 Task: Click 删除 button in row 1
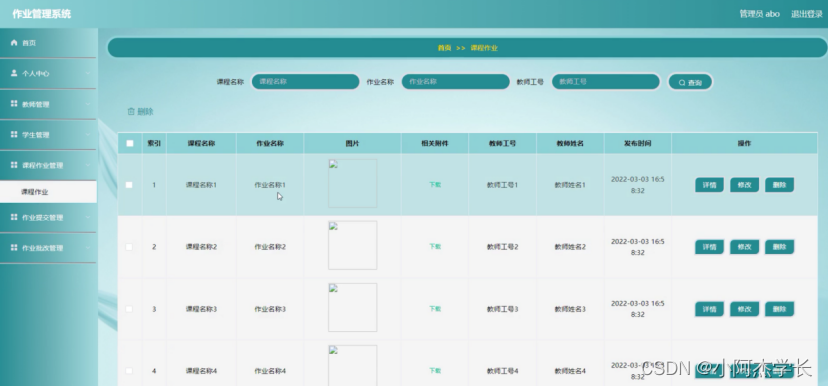(x=779, y=185)
